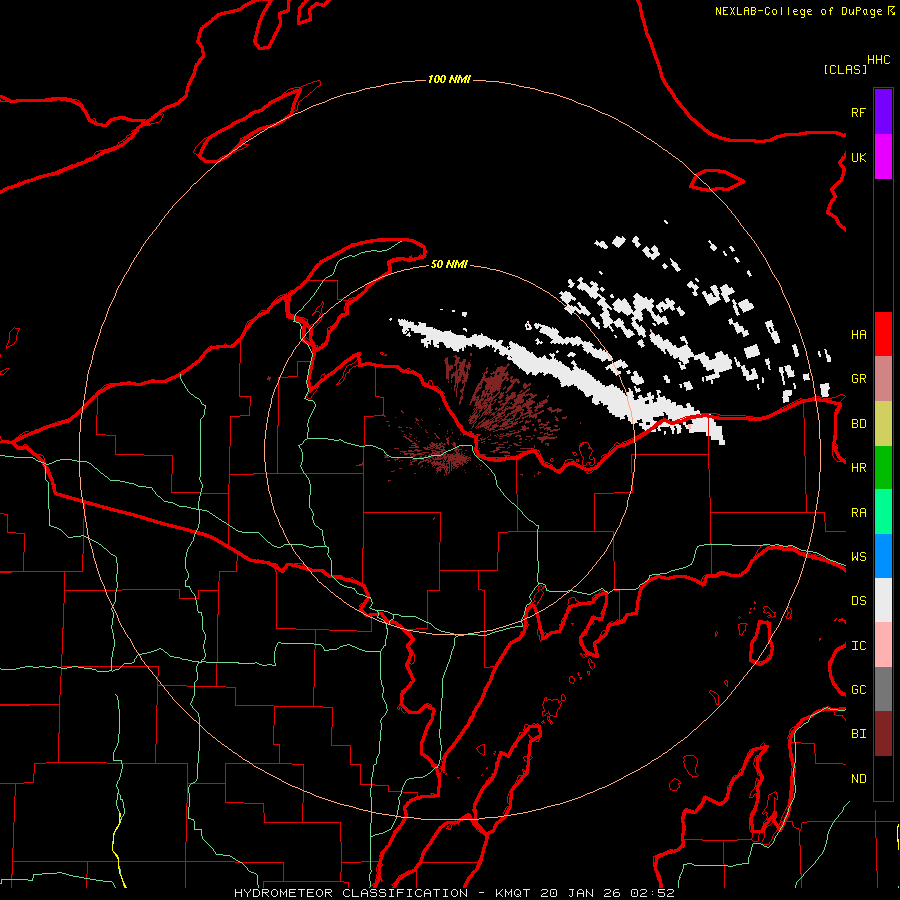Click the HHC legend title
This screenshot has width=900, height=900.
point(878,60)
